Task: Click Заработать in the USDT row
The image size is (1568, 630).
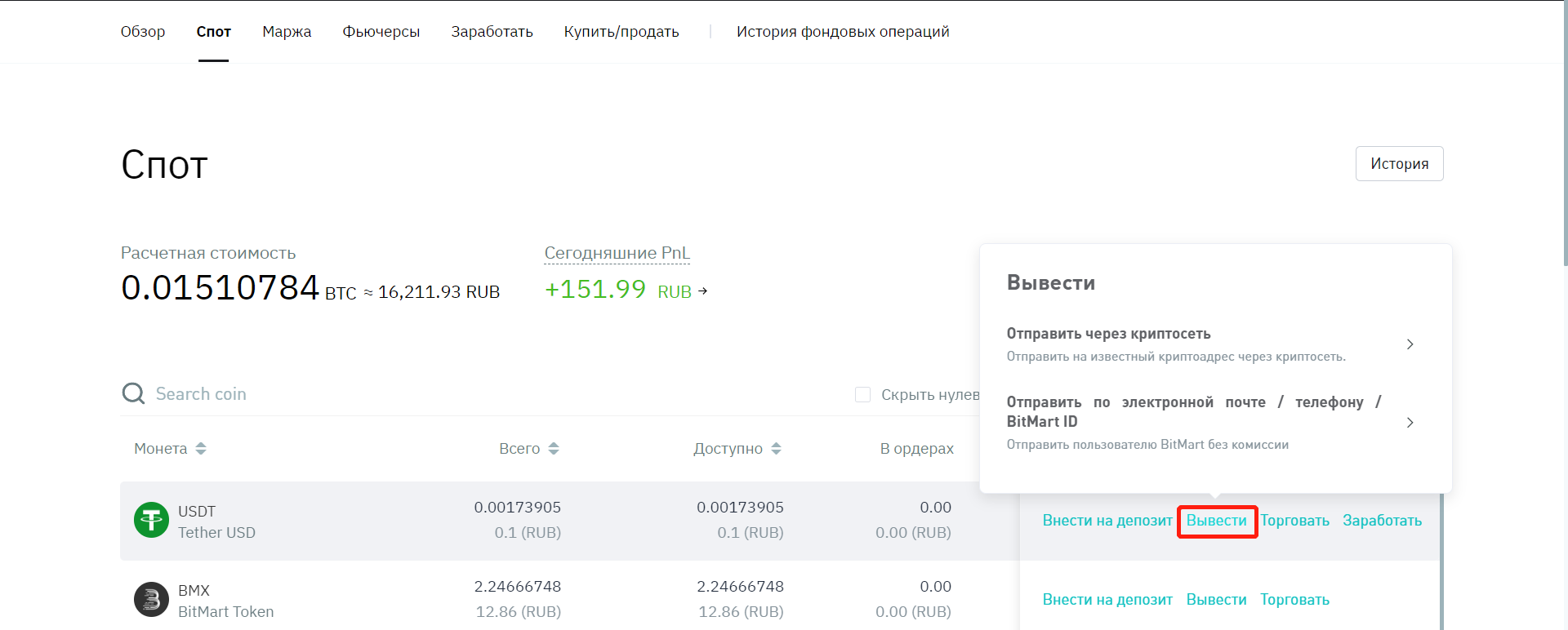Action: [x=1383, y=521]
